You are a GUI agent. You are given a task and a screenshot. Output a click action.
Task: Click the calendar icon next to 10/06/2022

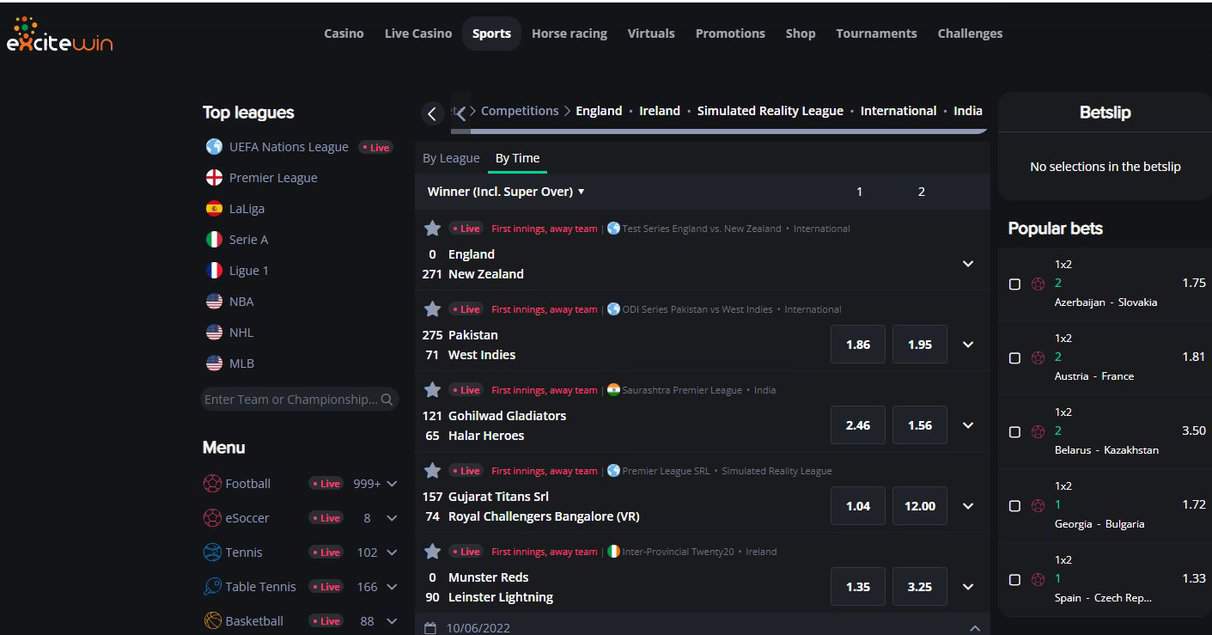430,628
